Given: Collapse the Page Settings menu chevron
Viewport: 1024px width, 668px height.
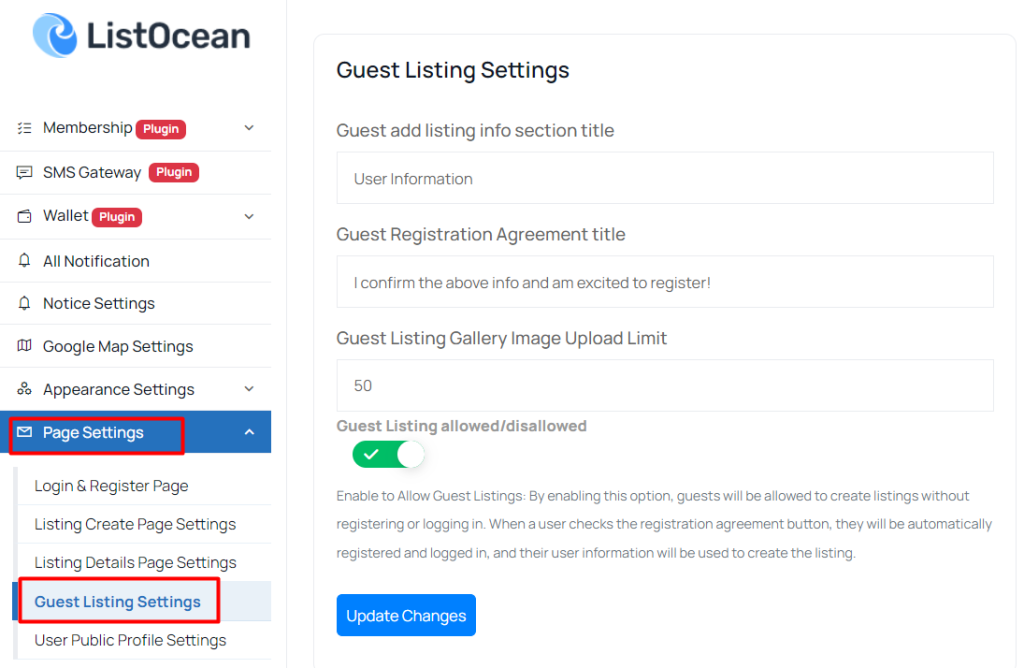Looking at the screenshot, I should tap(249, 432).
